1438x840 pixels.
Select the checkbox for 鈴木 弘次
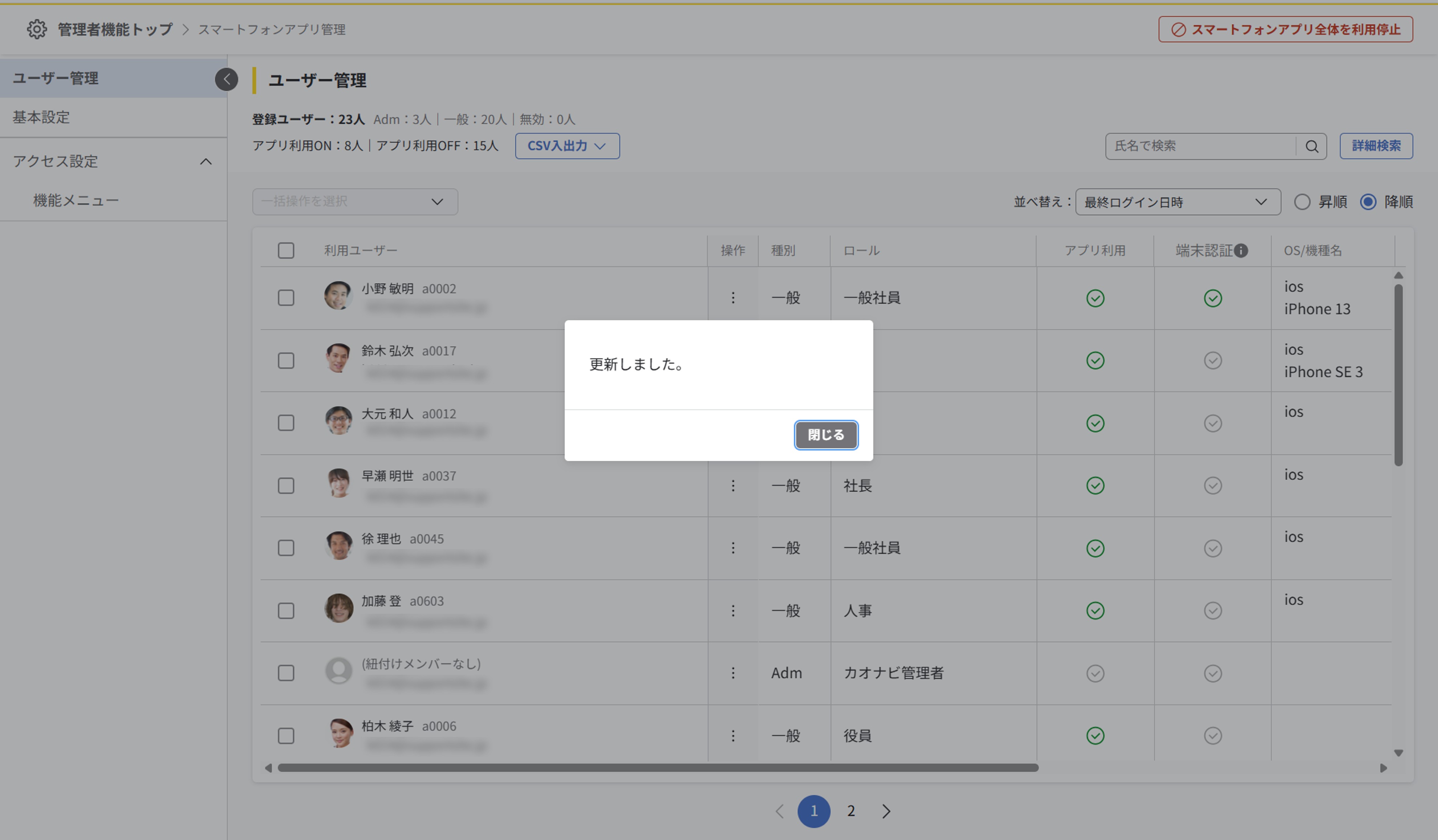[x=286, y=361]
